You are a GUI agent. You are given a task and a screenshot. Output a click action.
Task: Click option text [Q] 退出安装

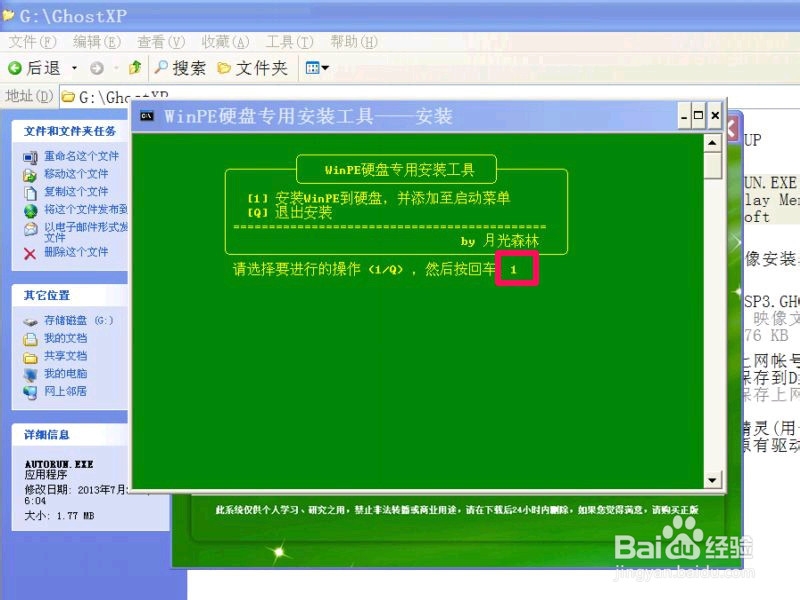click(290, 213)
